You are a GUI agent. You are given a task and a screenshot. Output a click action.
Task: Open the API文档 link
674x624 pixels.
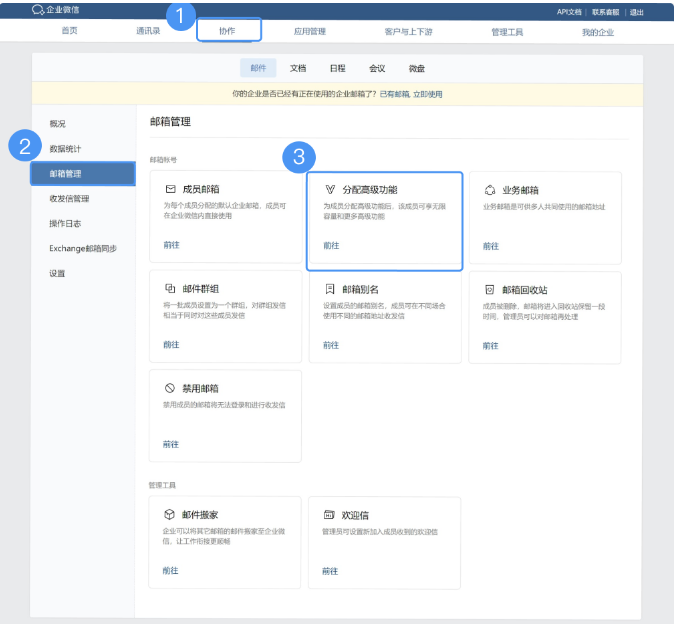coord(569,12)
